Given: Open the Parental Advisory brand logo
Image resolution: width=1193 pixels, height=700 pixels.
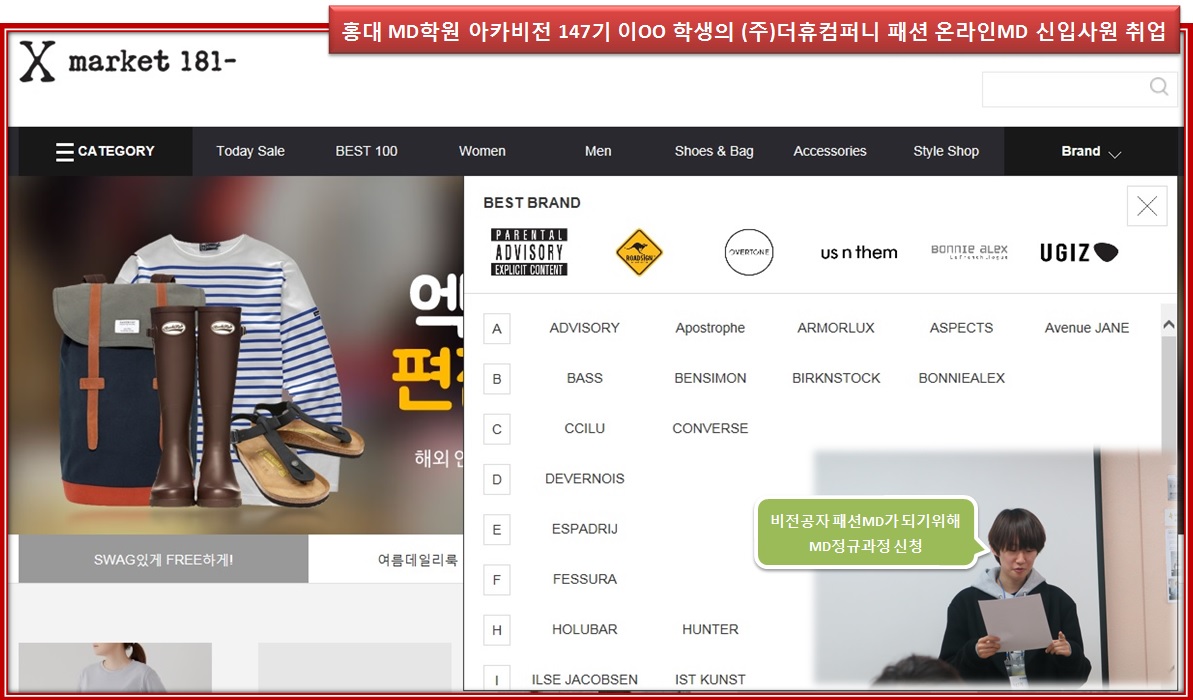Looking at the screenshot, I should [529, 252].
